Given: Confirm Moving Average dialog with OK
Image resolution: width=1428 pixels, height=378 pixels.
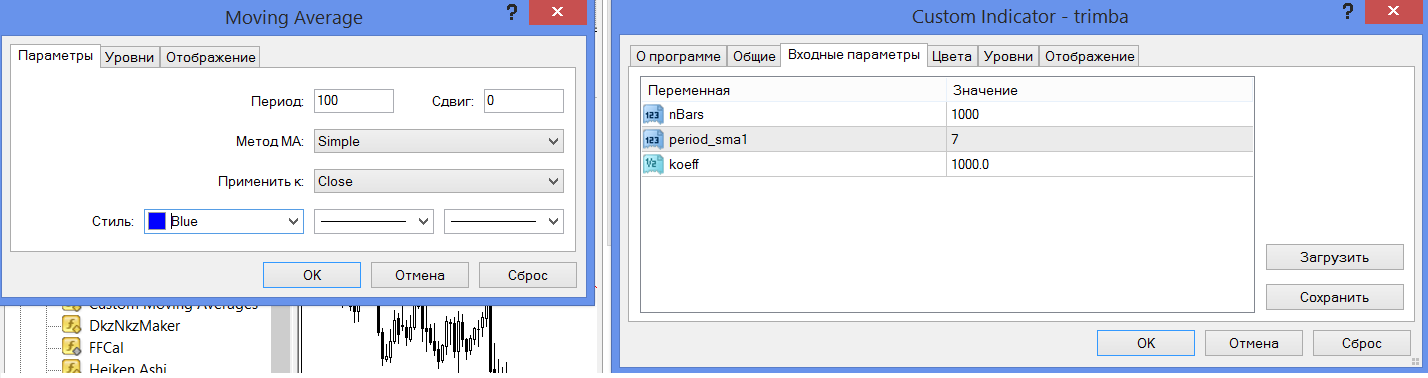Looking at the screenshot, I should [x=312, y=275].
